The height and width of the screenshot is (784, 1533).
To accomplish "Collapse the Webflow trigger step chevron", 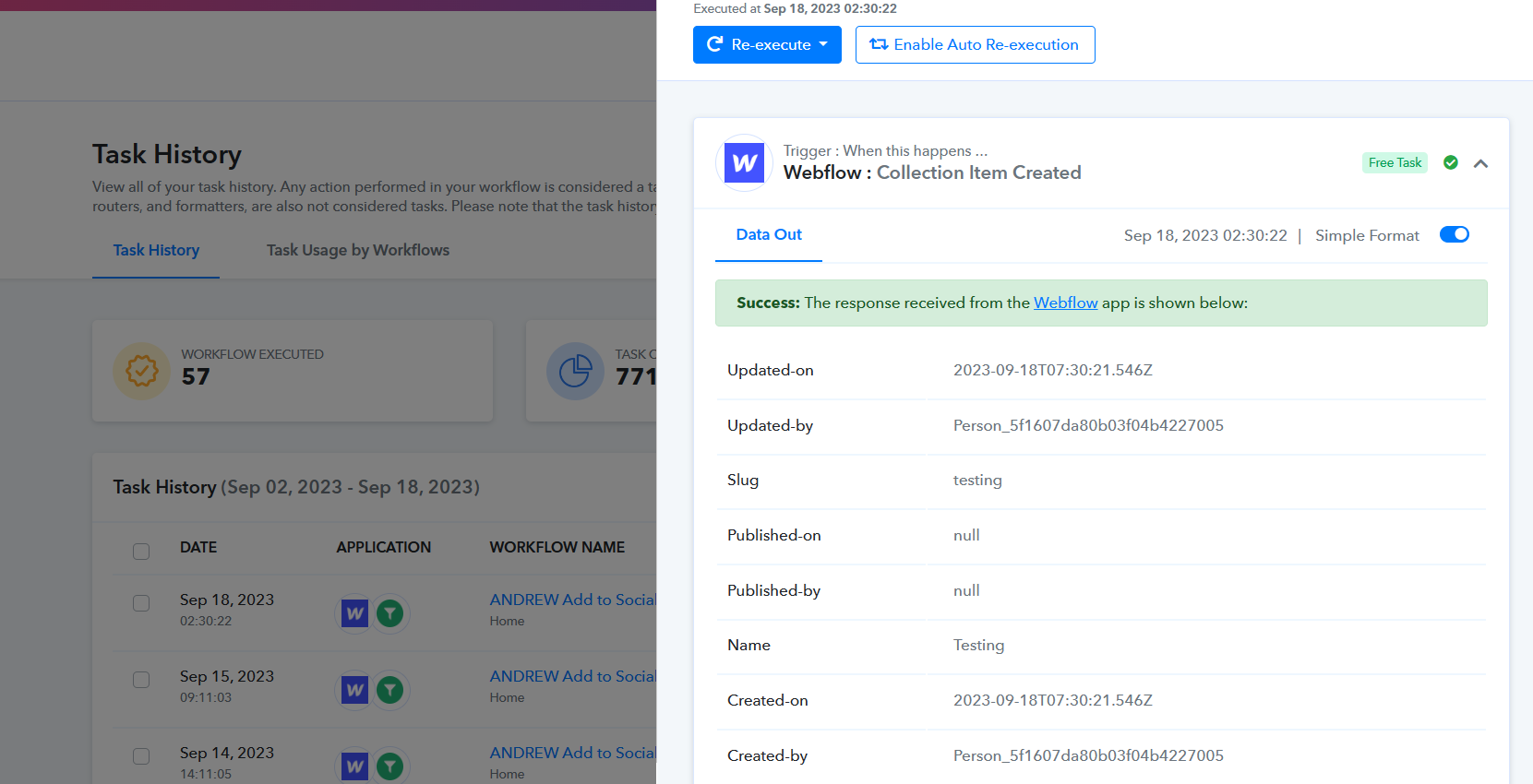I will pyautogui.click(x=1480, y=163).
